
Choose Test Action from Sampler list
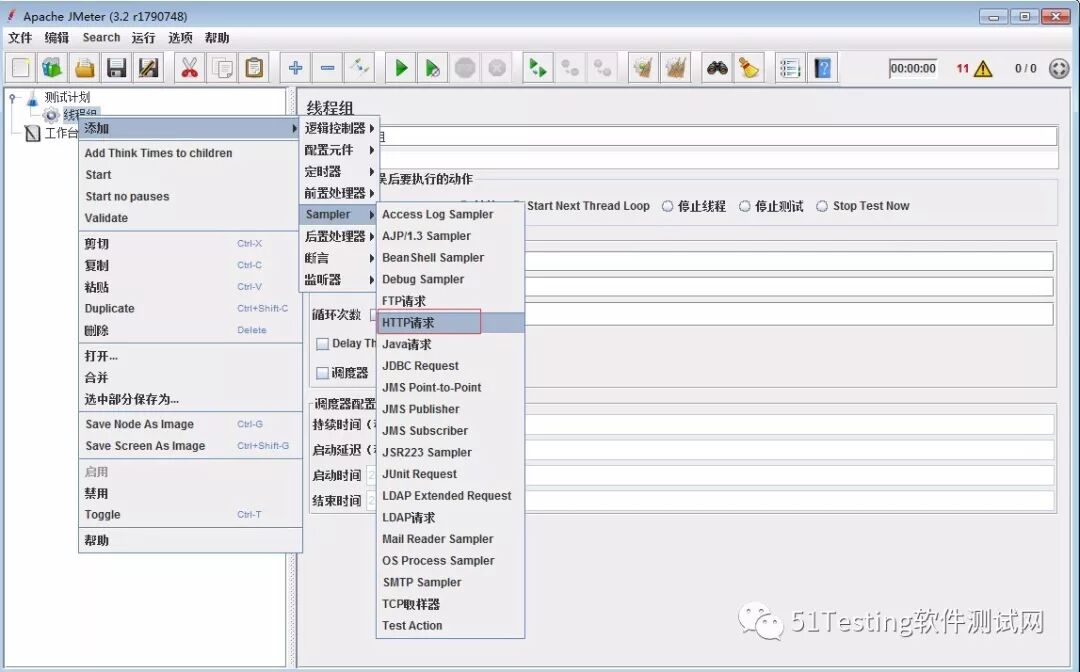click(450, 625)
